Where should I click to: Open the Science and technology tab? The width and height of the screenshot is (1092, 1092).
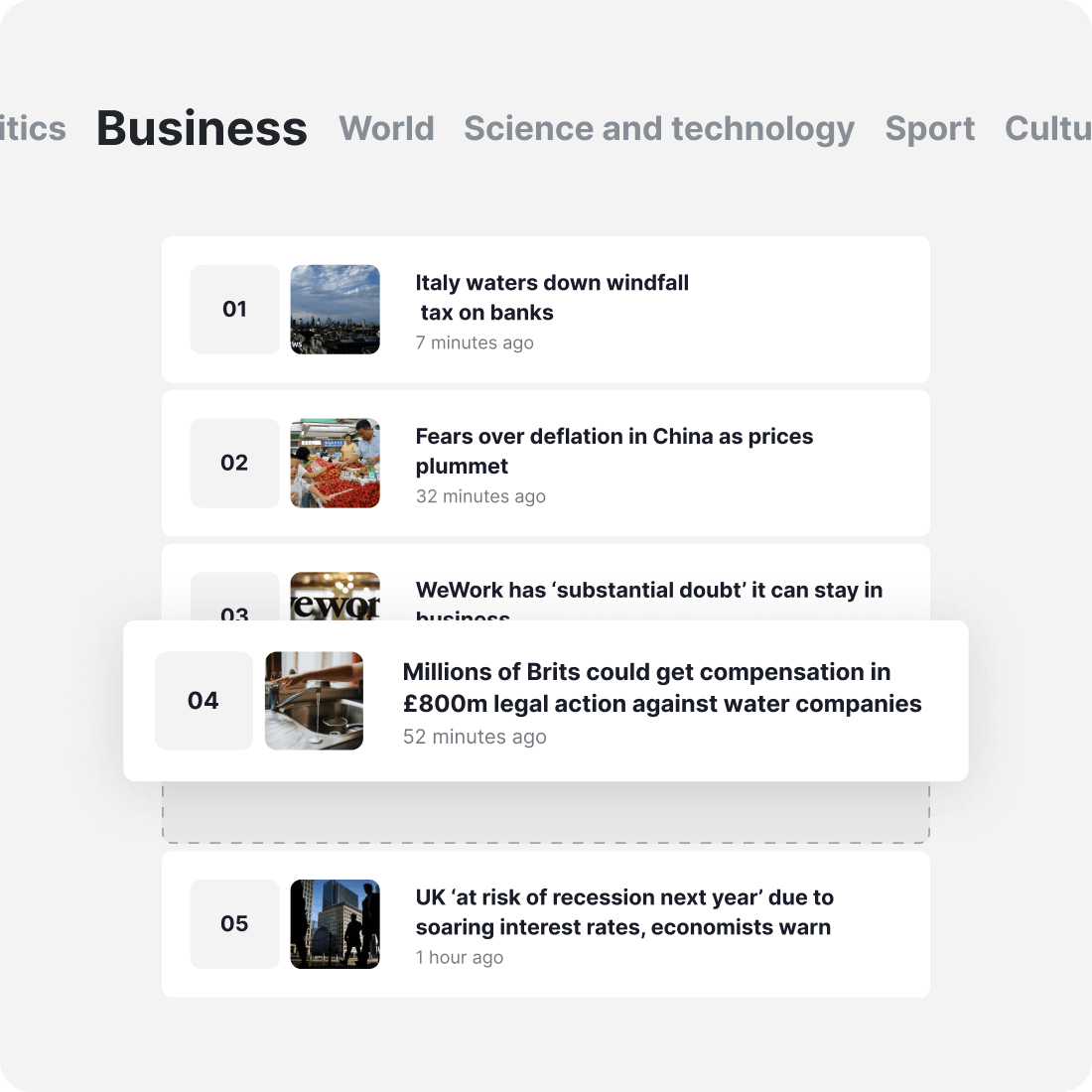[658, 128]
